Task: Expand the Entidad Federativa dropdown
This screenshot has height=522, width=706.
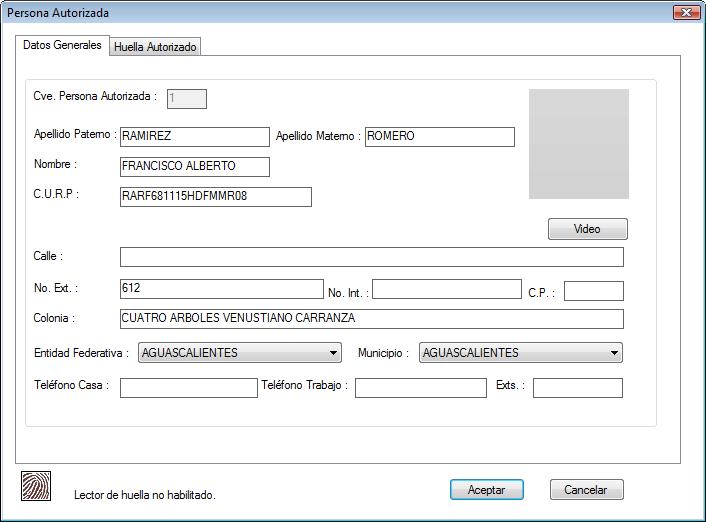Action: [241, 353]
